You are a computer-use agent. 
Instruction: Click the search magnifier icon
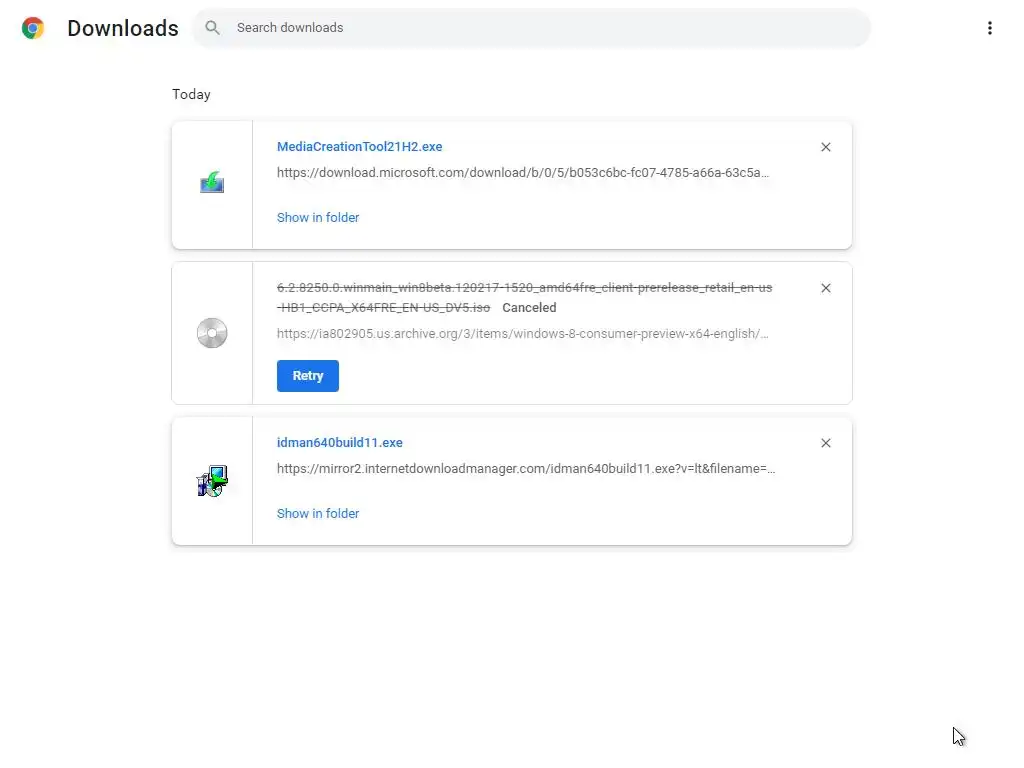(x=212, y=28)
